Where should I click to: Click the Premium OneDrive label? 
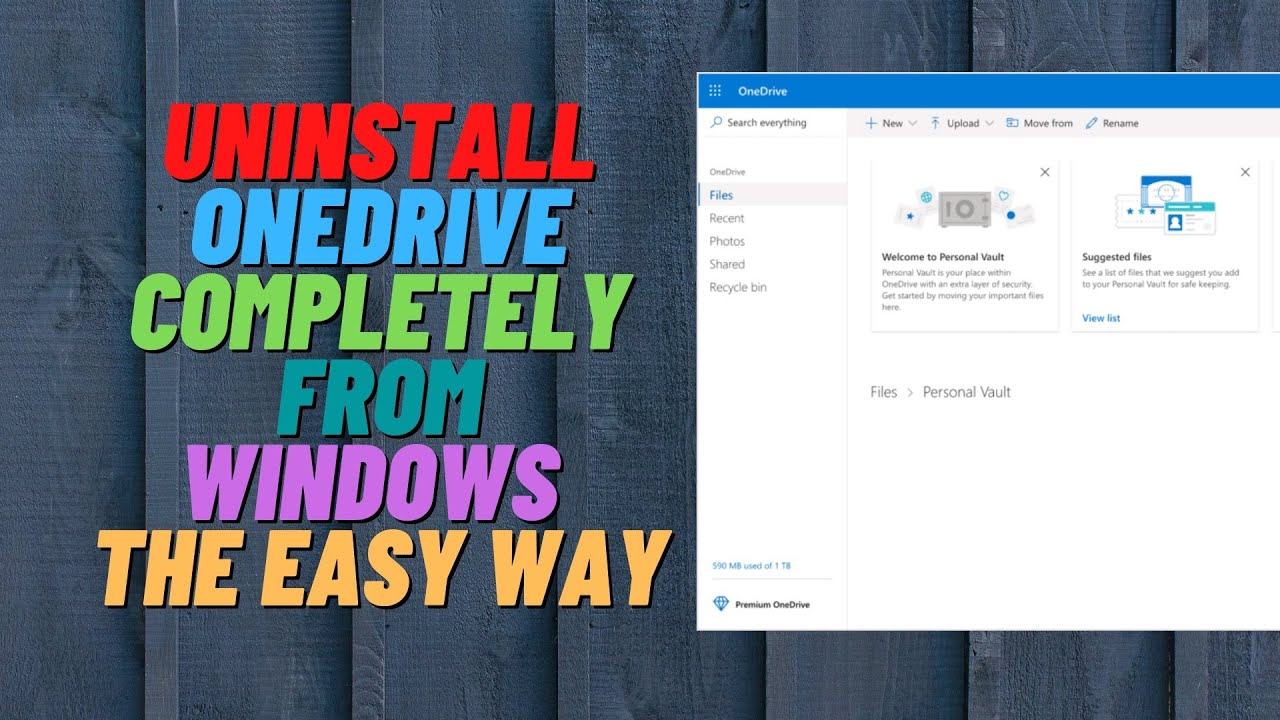click(772, 605)
